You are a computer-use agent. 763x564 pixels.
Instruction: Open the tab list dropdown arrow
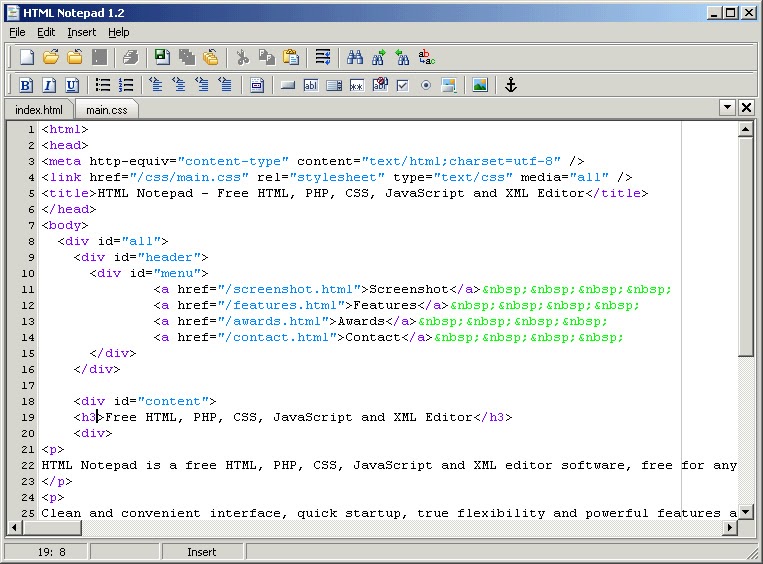(x=727, y=107)
